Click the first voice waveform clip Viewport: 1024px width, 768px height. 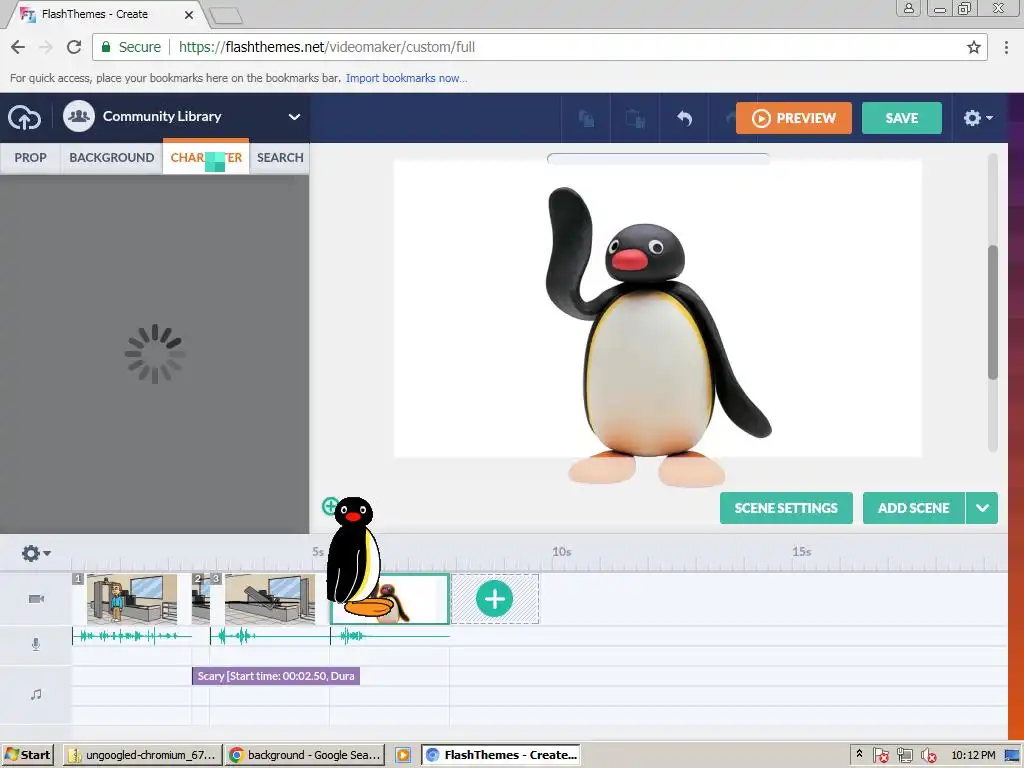pos(132,635)
